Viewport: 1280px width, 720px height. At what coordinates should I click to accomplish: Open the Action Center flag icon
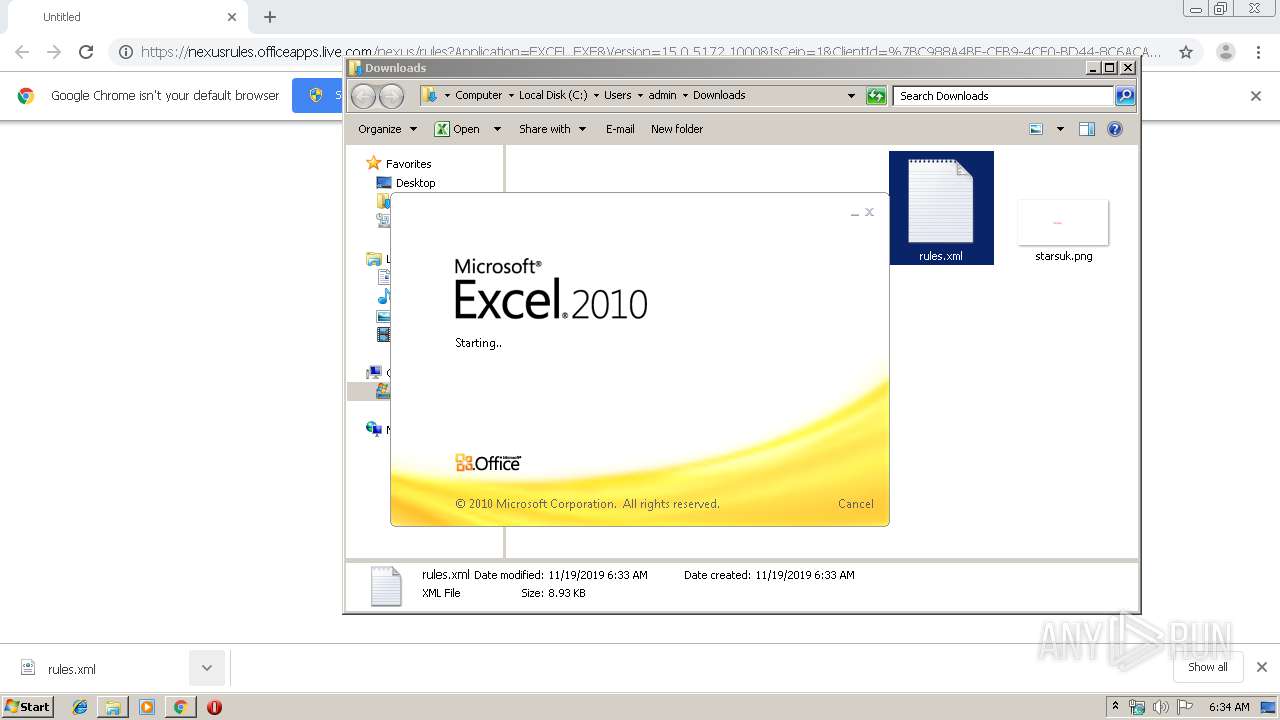tap(1185, 707)
